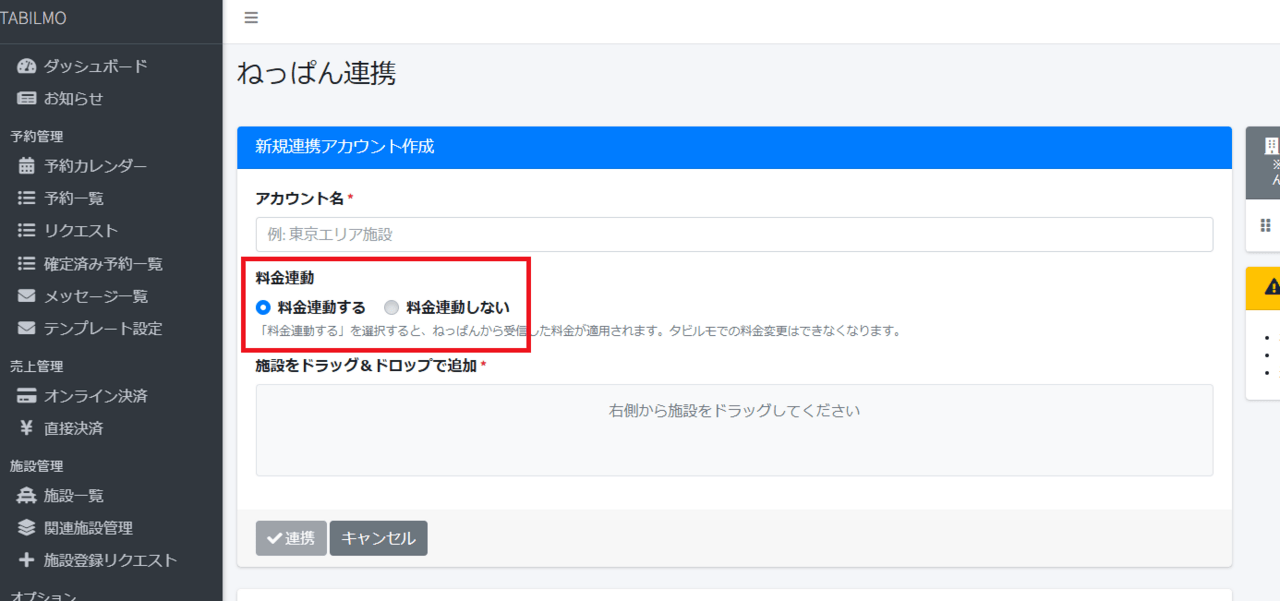Go to リクエスト in sidebar
1280x601 pixels.
81,231
